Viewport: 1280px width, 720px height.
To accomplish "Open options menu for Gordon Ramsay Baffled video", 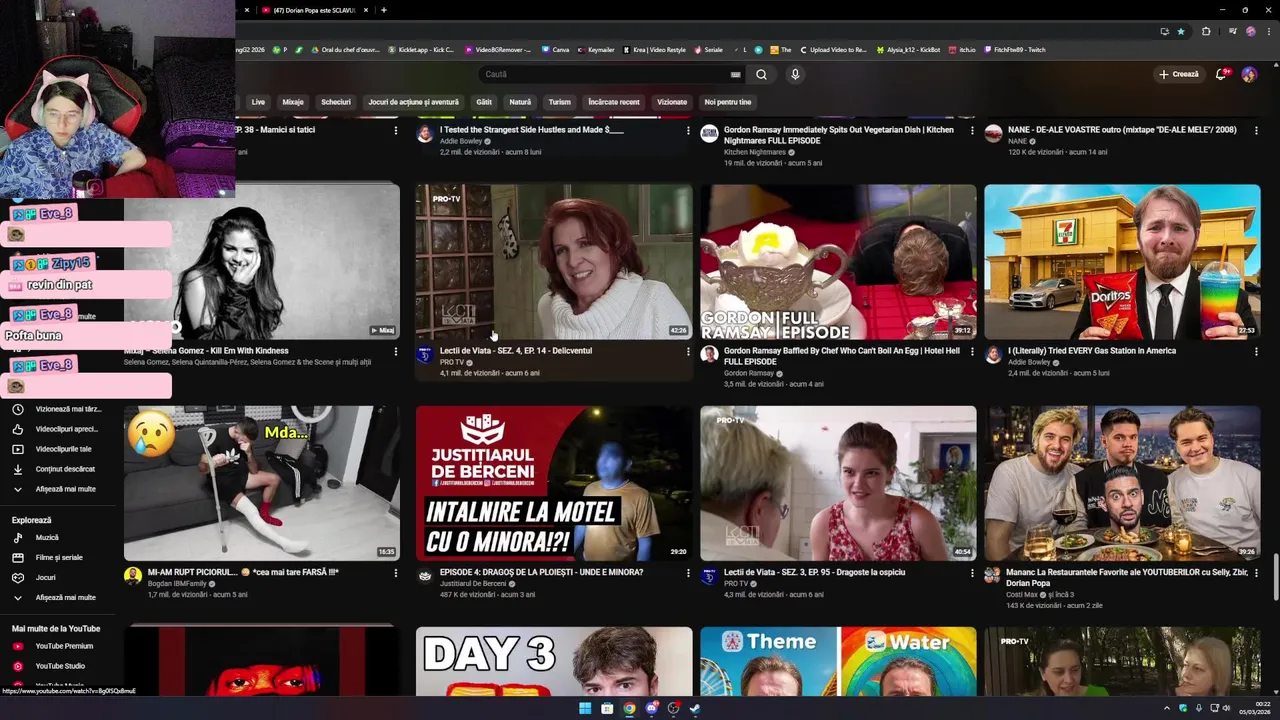I will click(x=972, y=352).
